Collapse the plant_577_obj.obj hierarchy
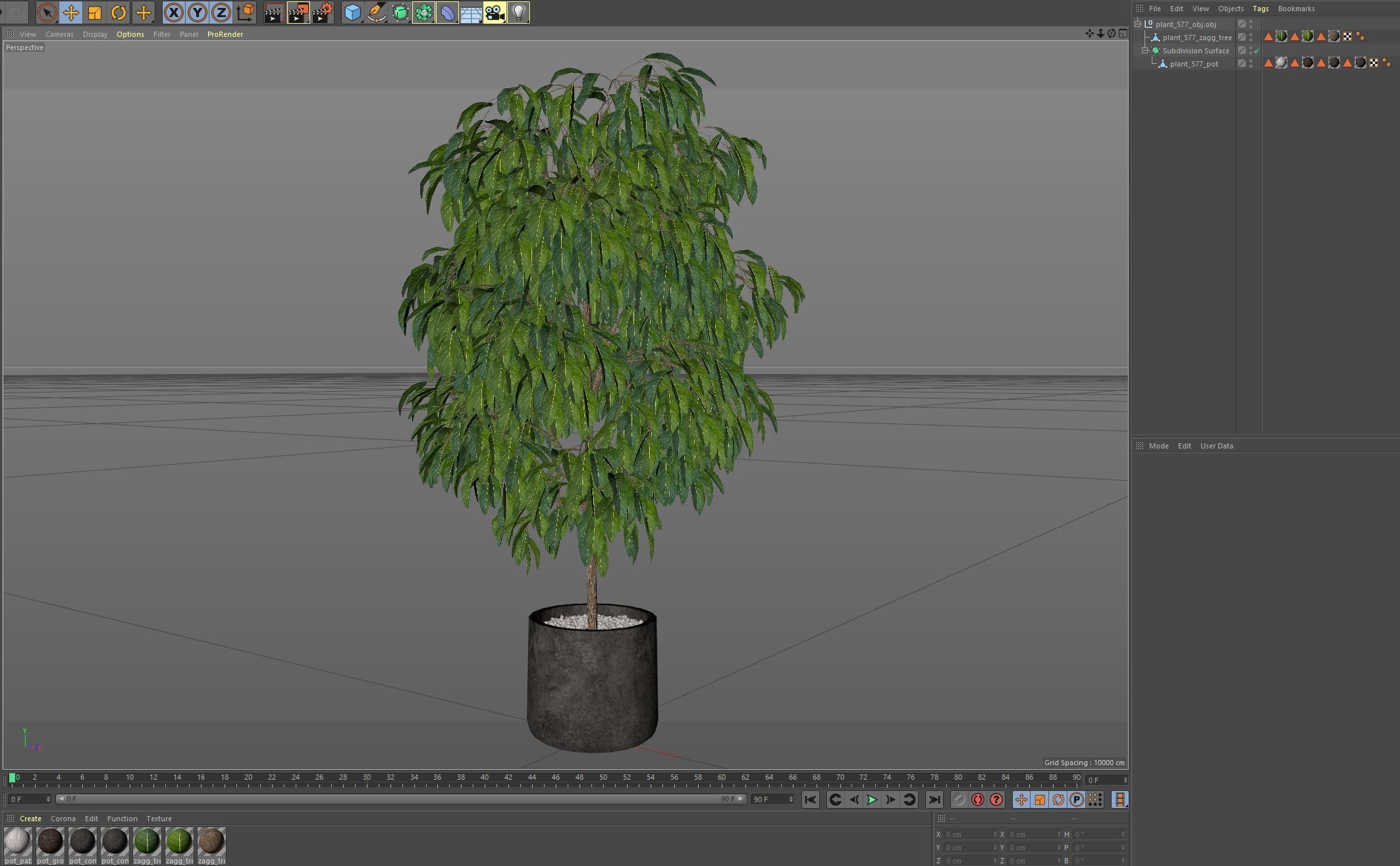 tap(1138, 24)
